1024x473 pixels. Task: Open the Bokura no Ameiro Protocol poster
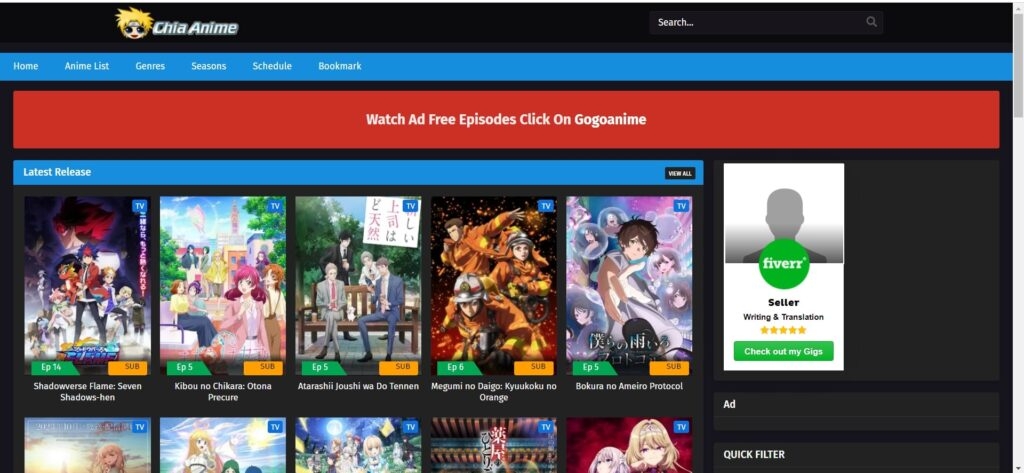(629, 286)
